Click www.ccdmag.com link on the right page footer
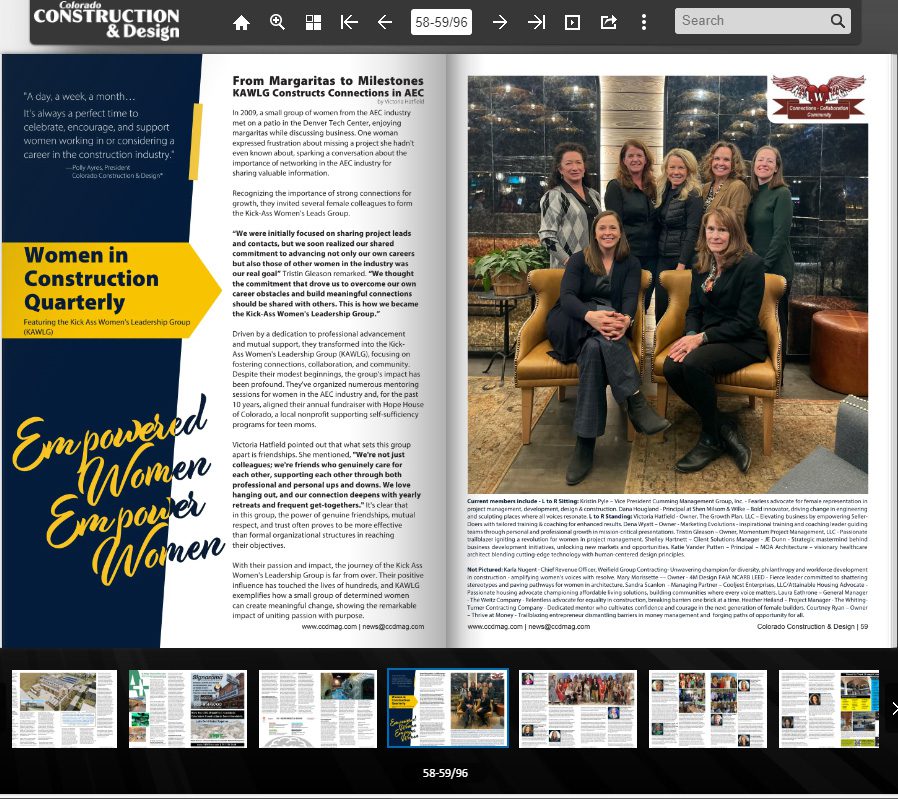The height and width of the screenshot is (799, 898). tap(495, 627)
